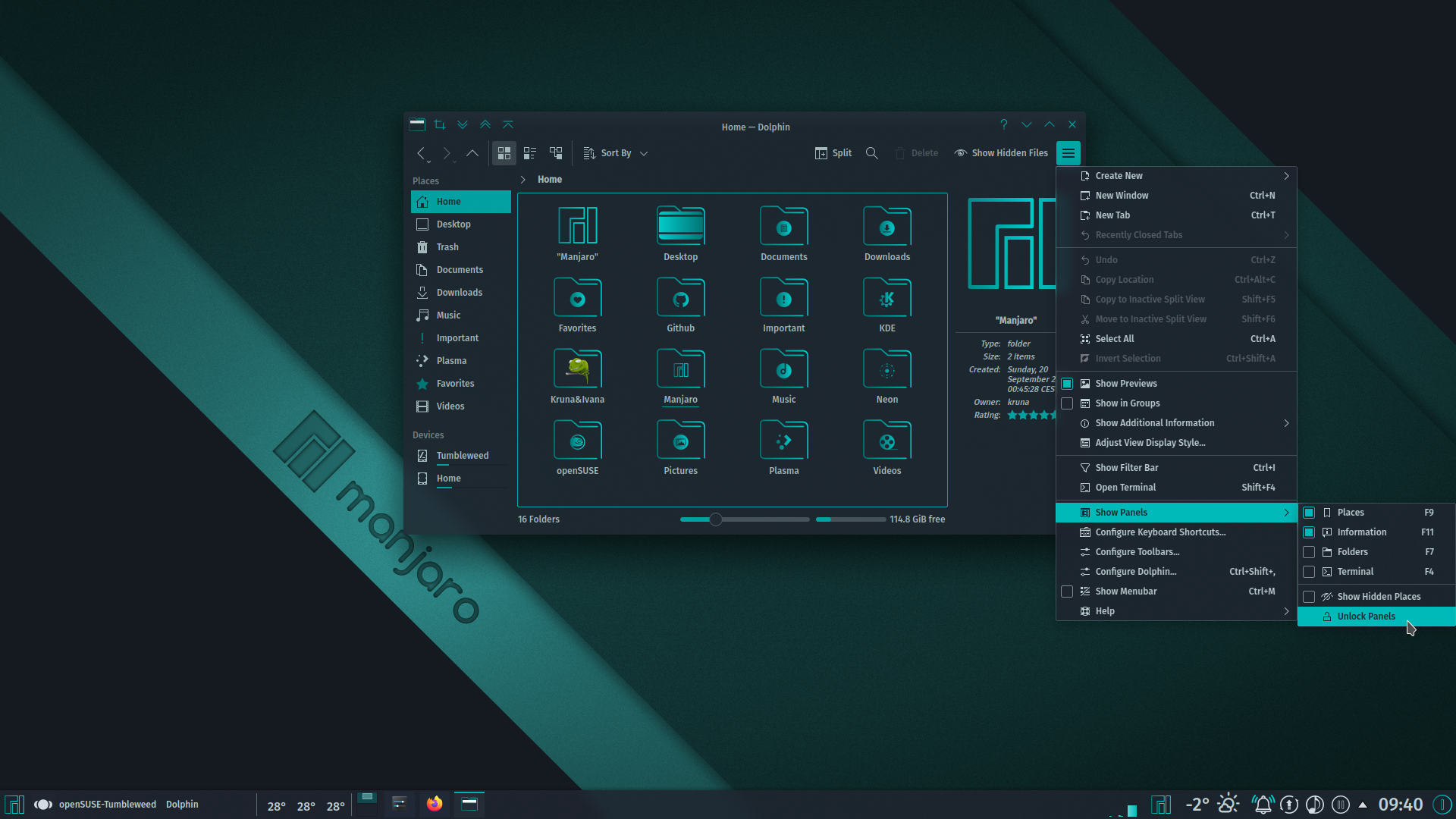Open Configure Keyboard Shortcuts...
This screenshot has width=1456, height=819.
[x=1176, y=532]
